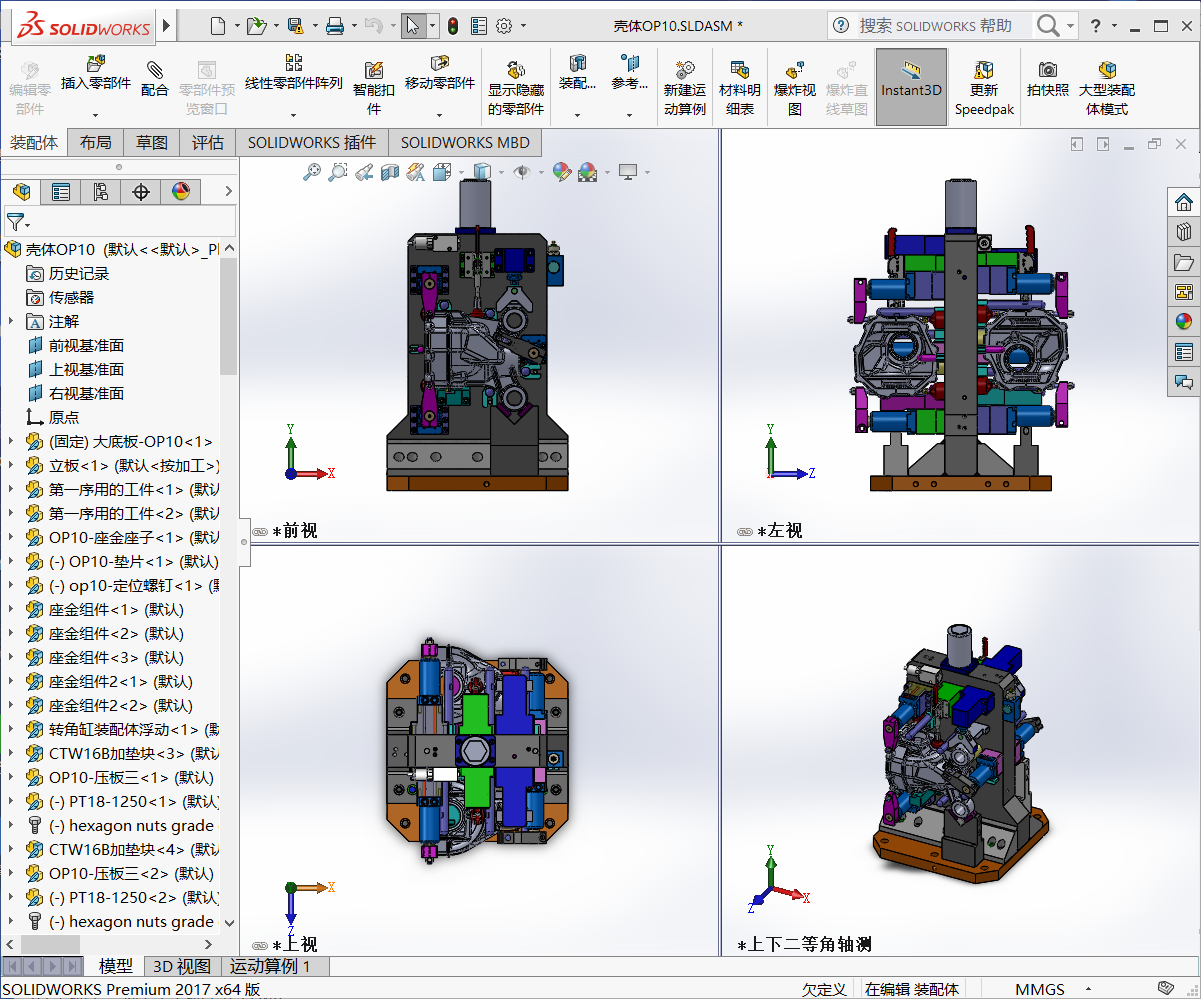Open File Explorer folder icon in task pane

[x=1184, y=262]
